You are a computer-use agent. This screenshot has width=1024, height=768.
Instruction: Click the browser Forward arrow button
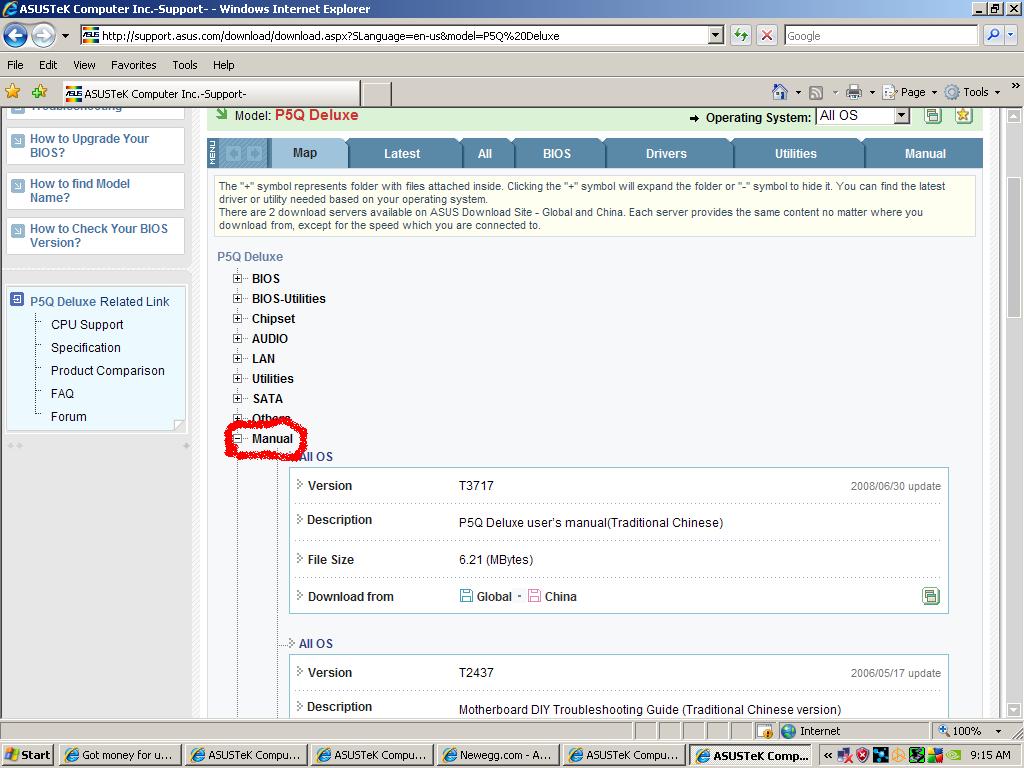[43, 35]
